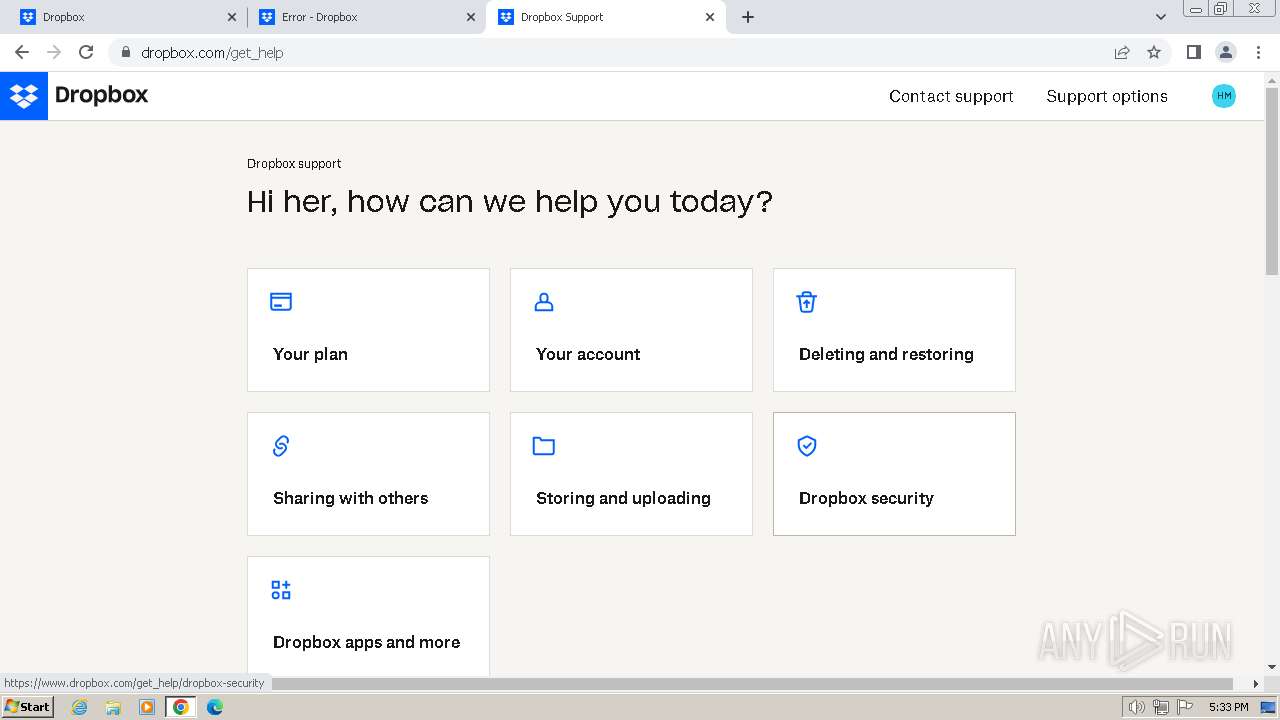The image size is (1280, 720).
Task: Open a new tab with the plus button
Action: tap(748, 17)
